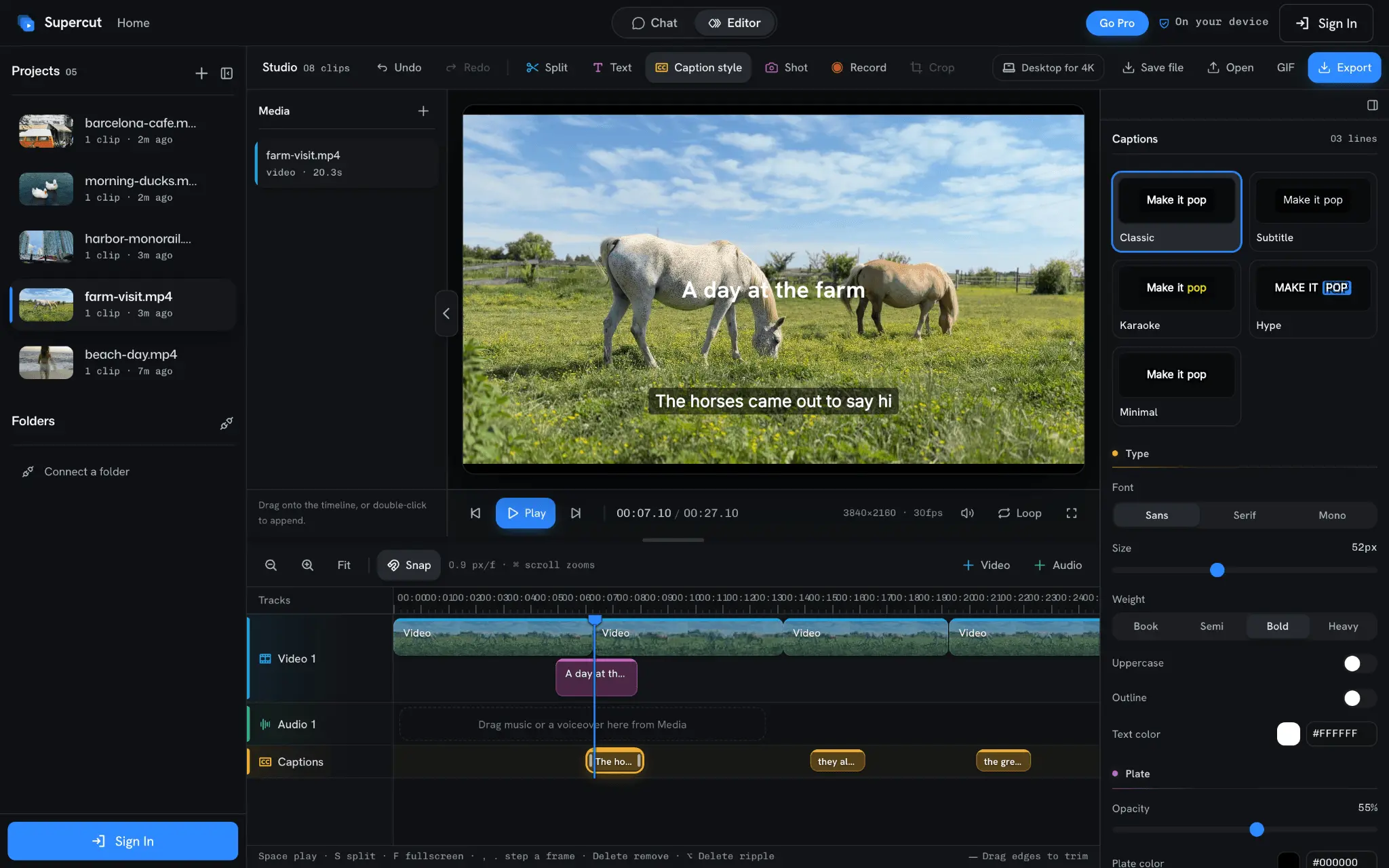Skip to next marker icon
This screenshot has height=868, width=1389.
(x=576, y=513)
